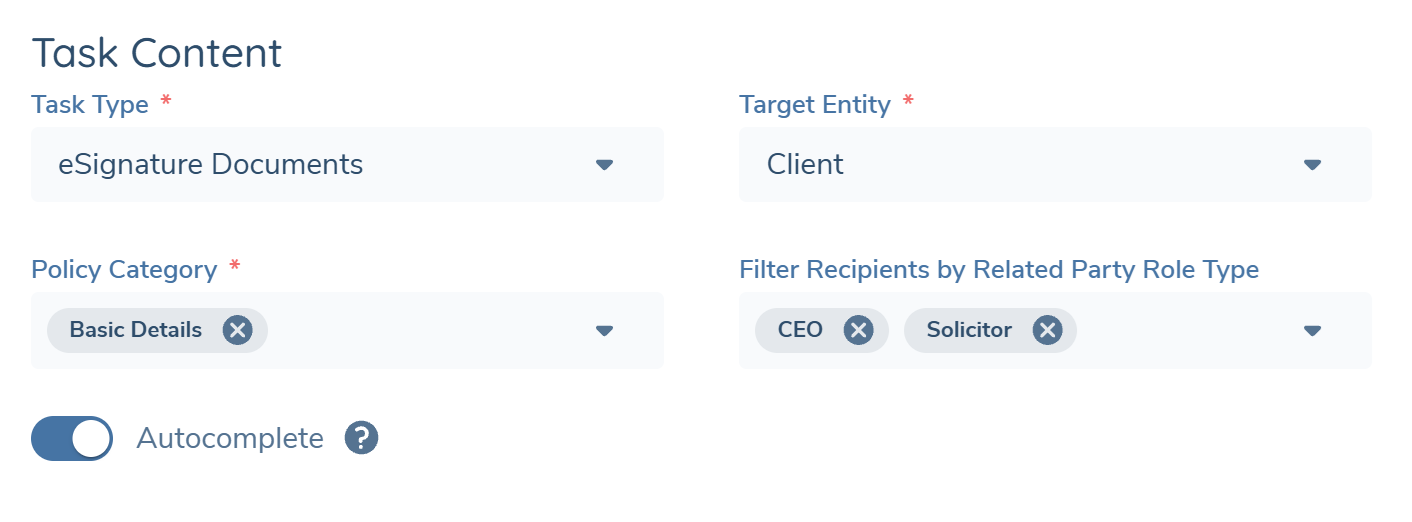Image resolution: width=1412 pixels, height=522 pixels.
Task: Remove the CEO role chip
Action: tap(858, 330)
